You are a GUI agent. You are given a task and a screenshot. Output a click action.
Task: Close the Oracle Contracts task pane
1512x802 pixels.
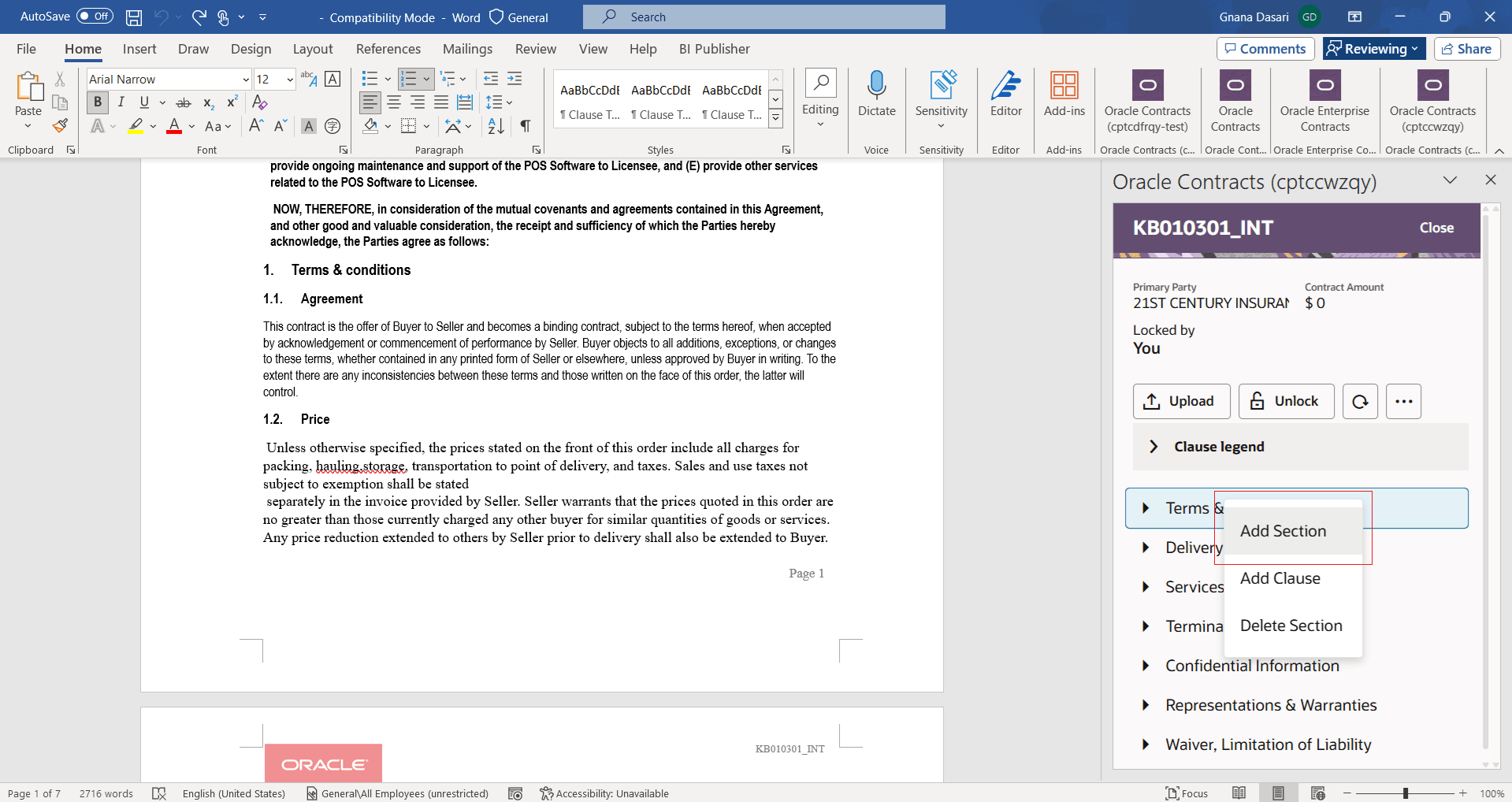[1490, 180]
